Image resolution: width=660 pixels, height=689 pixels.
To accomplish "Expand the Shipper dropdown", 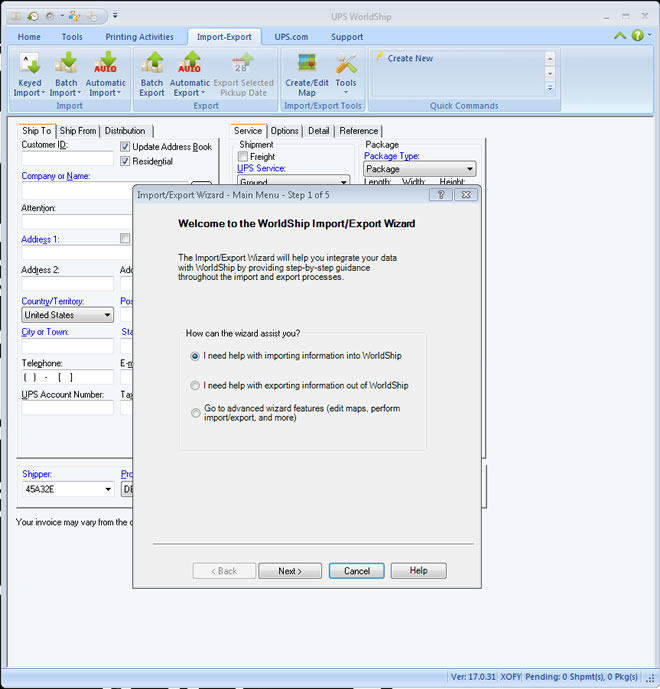I will [x=107, y=489].
